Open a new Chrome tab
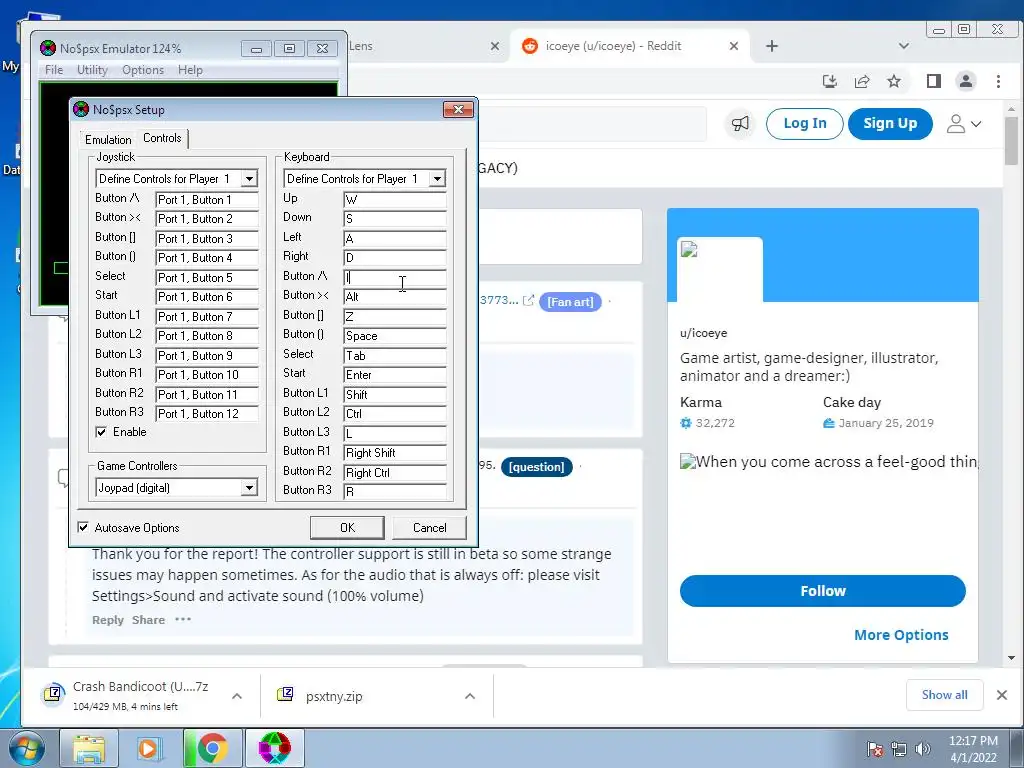1024x768 pixels. 772,46
